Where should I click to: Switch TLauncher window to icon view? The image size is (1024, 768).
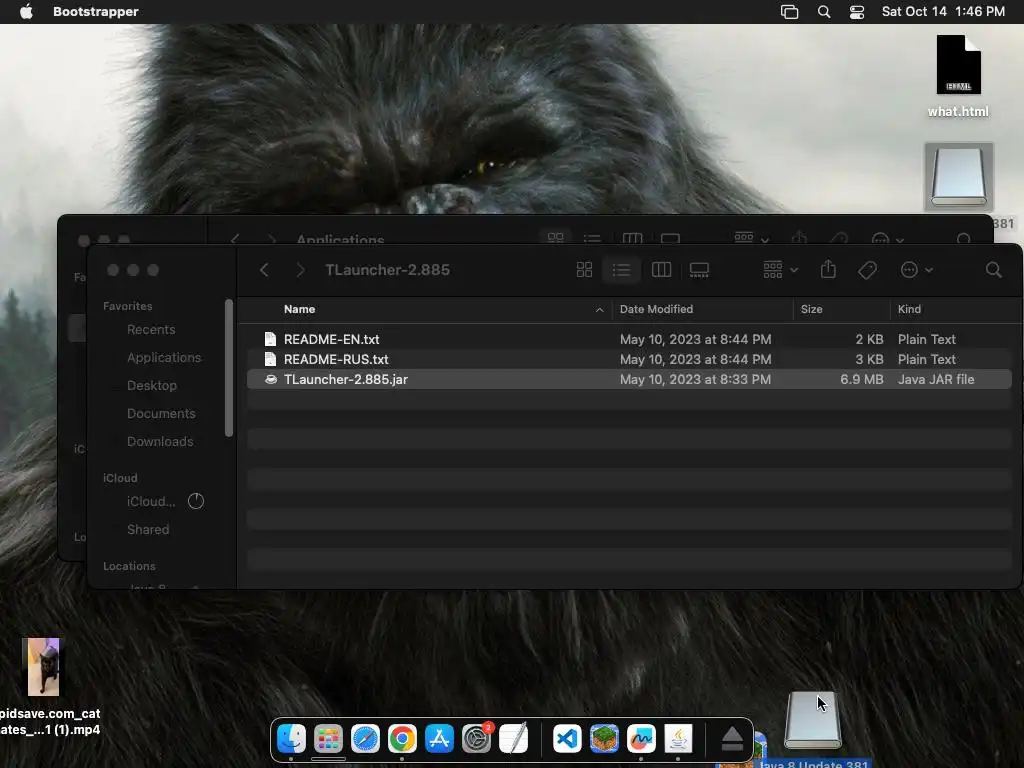584,270
